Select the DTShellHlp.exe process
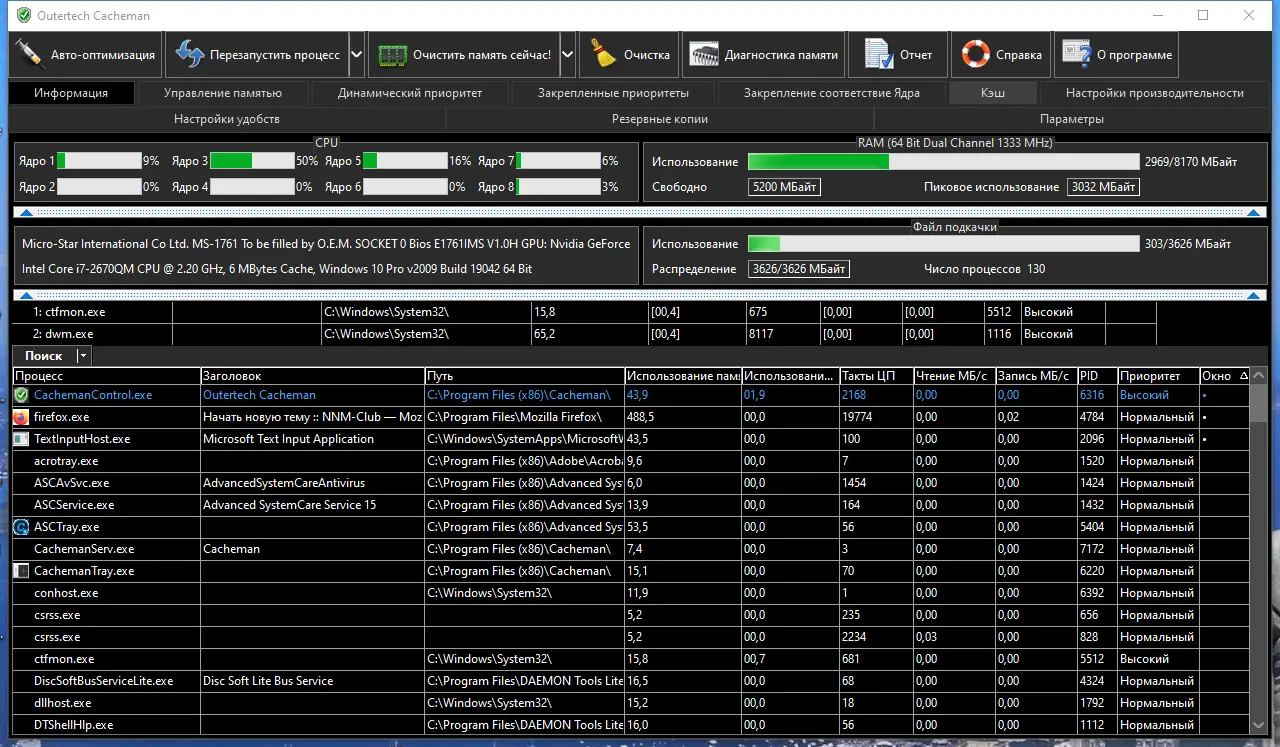This screenshot has height=747, width=1280. pyautogui.click(x=631, y=725)
